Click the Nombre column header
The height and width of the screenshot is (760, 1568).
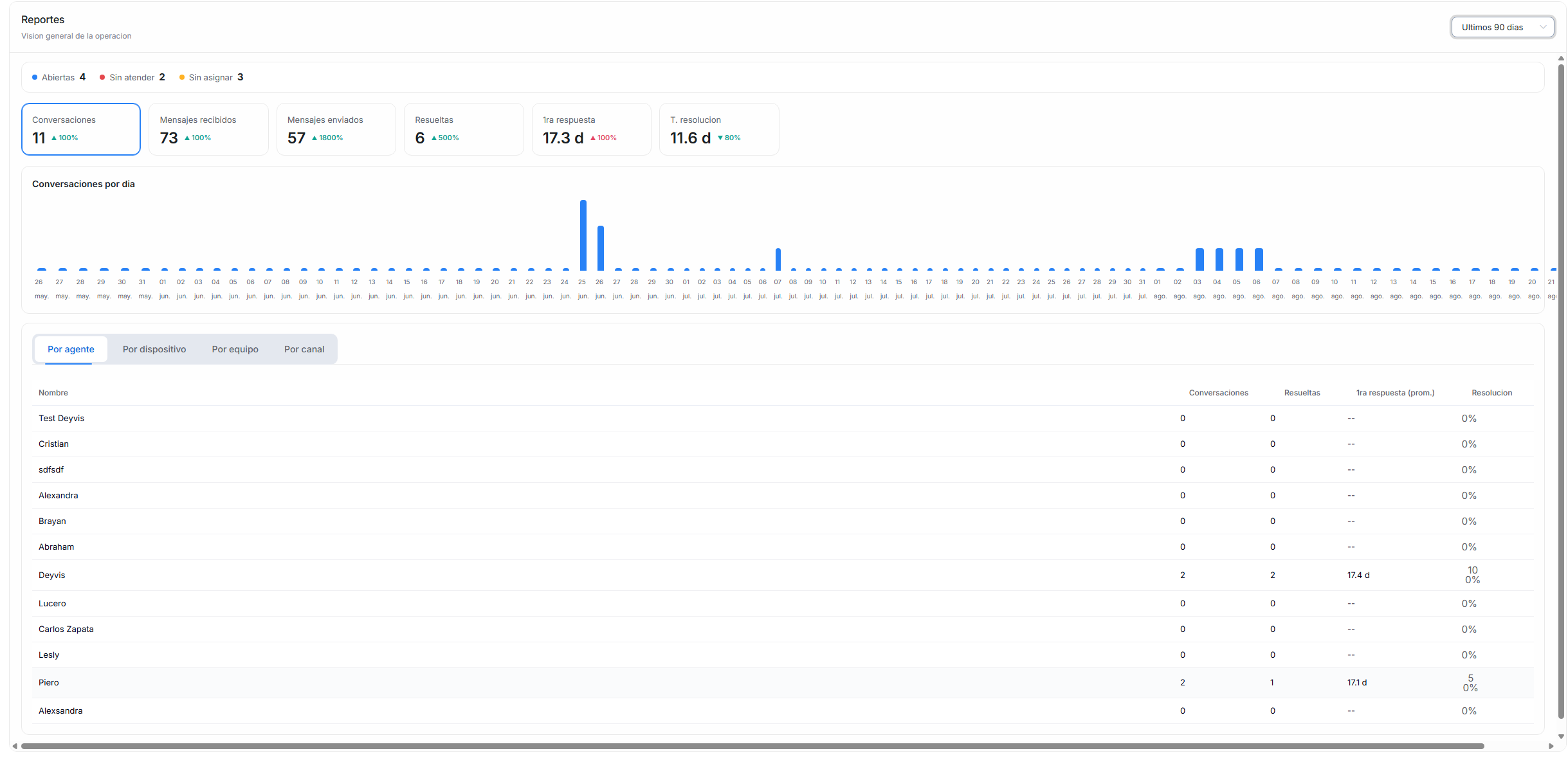pyautogui.click(x=53, y=393)
